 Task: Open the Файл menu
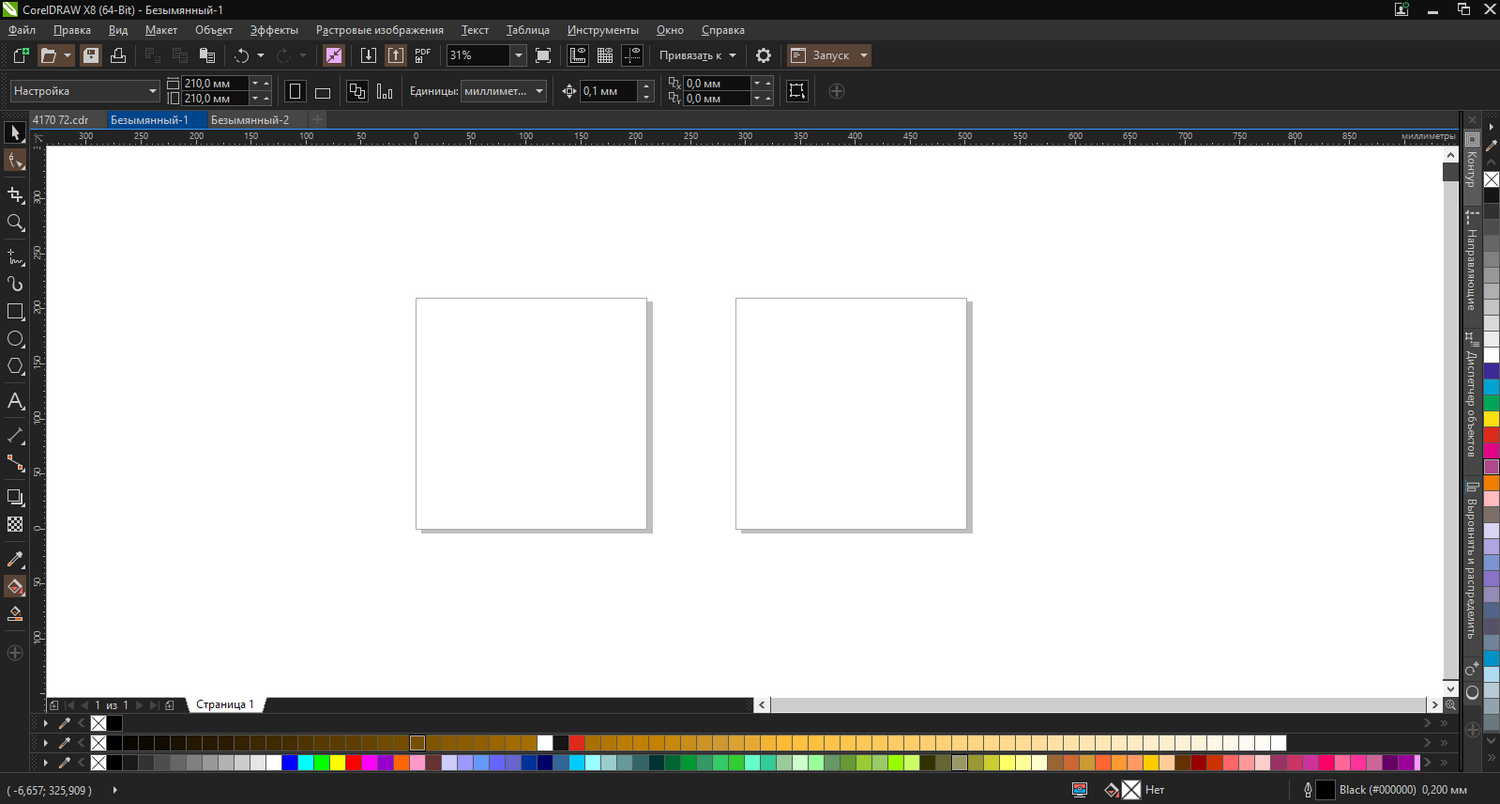click(x=21, y=30)
